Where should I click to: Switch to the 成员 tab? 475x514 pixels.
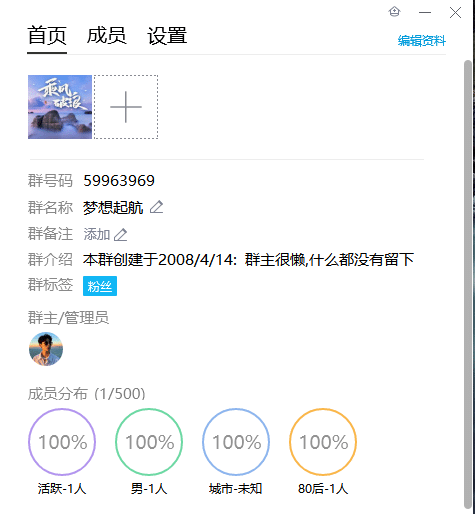click(107, 36)
